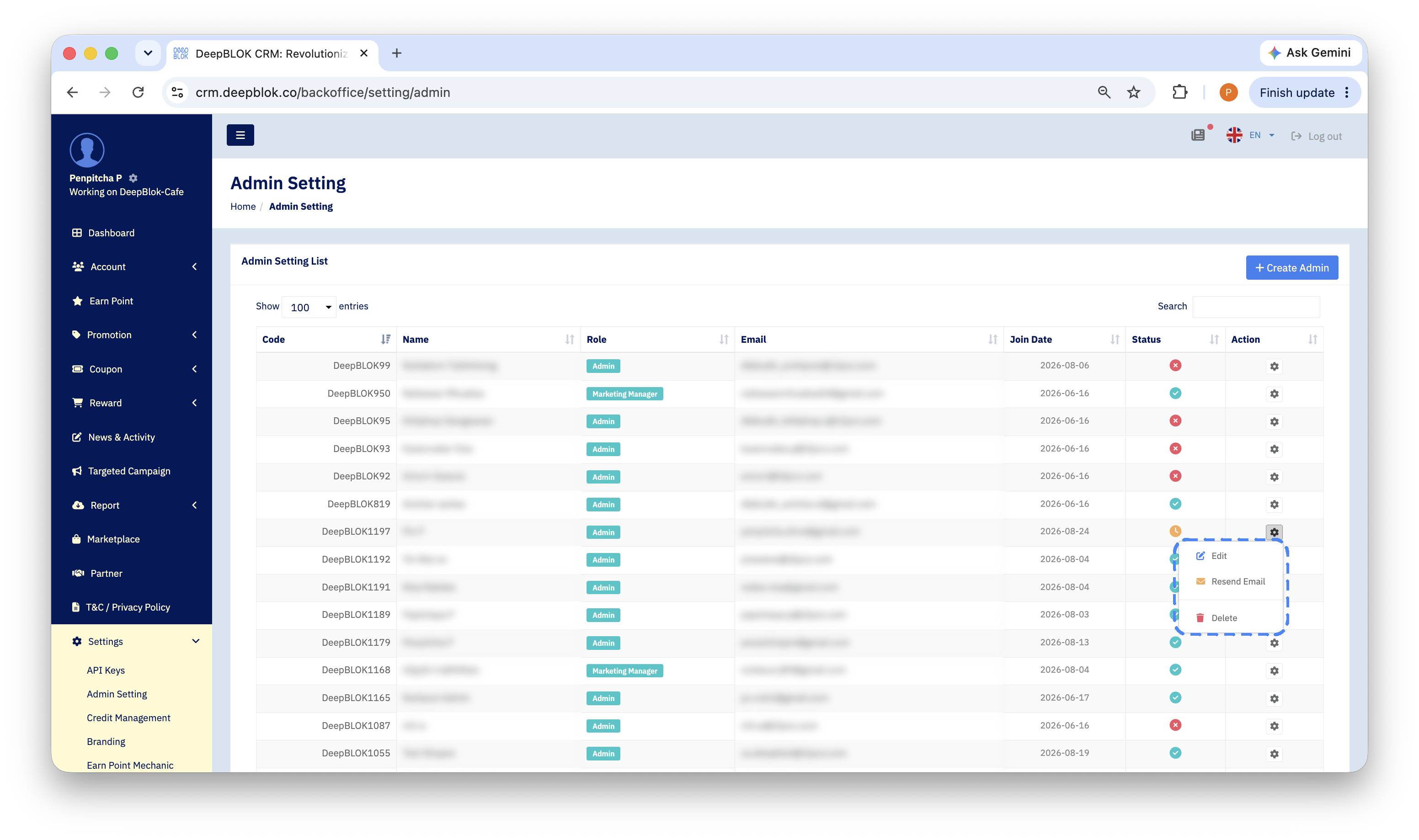Image resolution: width=1419 pixels, height=840 pixels.
Task: Click the UK flag language icon
Action: (1234, 135)
